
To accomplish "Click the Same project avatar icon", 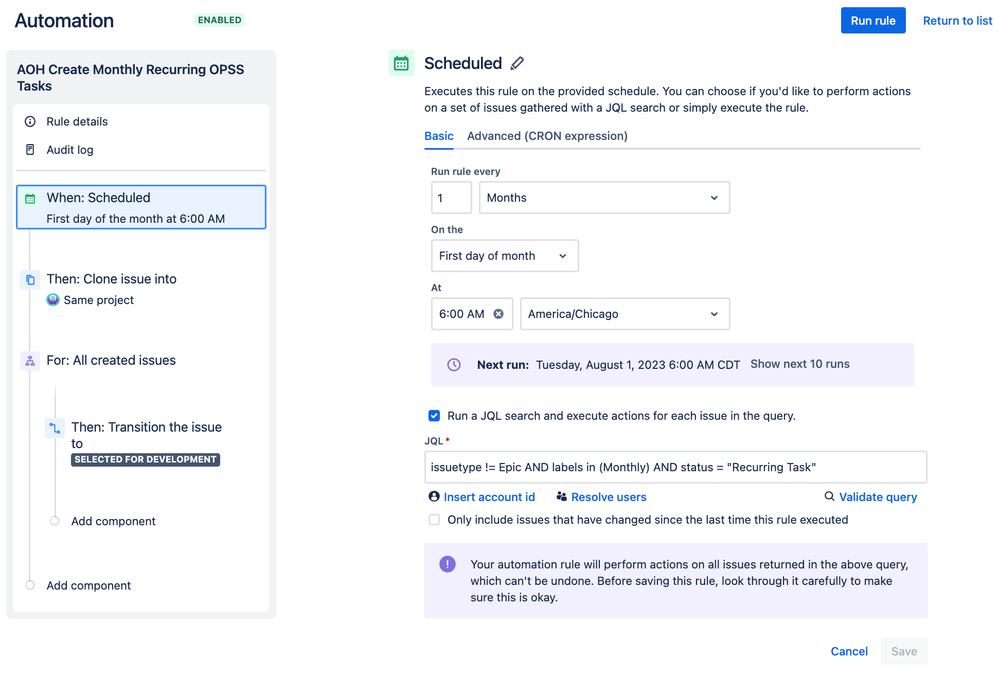I will 53,299.
